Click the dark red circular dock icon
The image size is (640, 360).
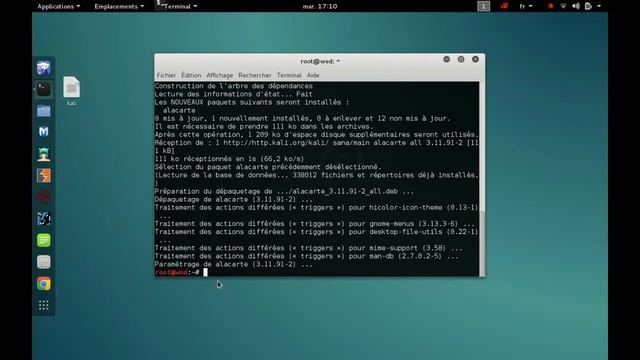pyautogui.click(x=44, y=197)
